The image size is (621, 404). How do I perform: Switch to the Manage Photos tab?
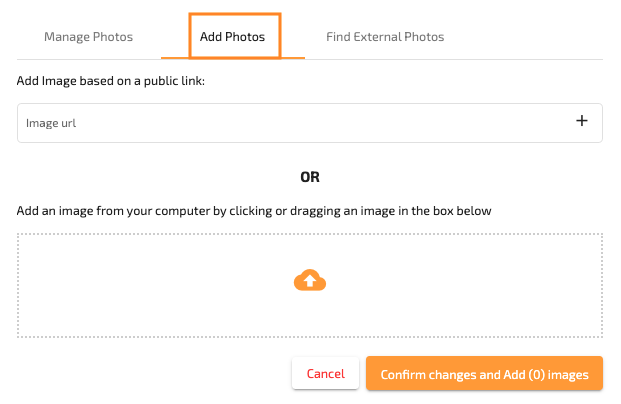coord(88,37)
